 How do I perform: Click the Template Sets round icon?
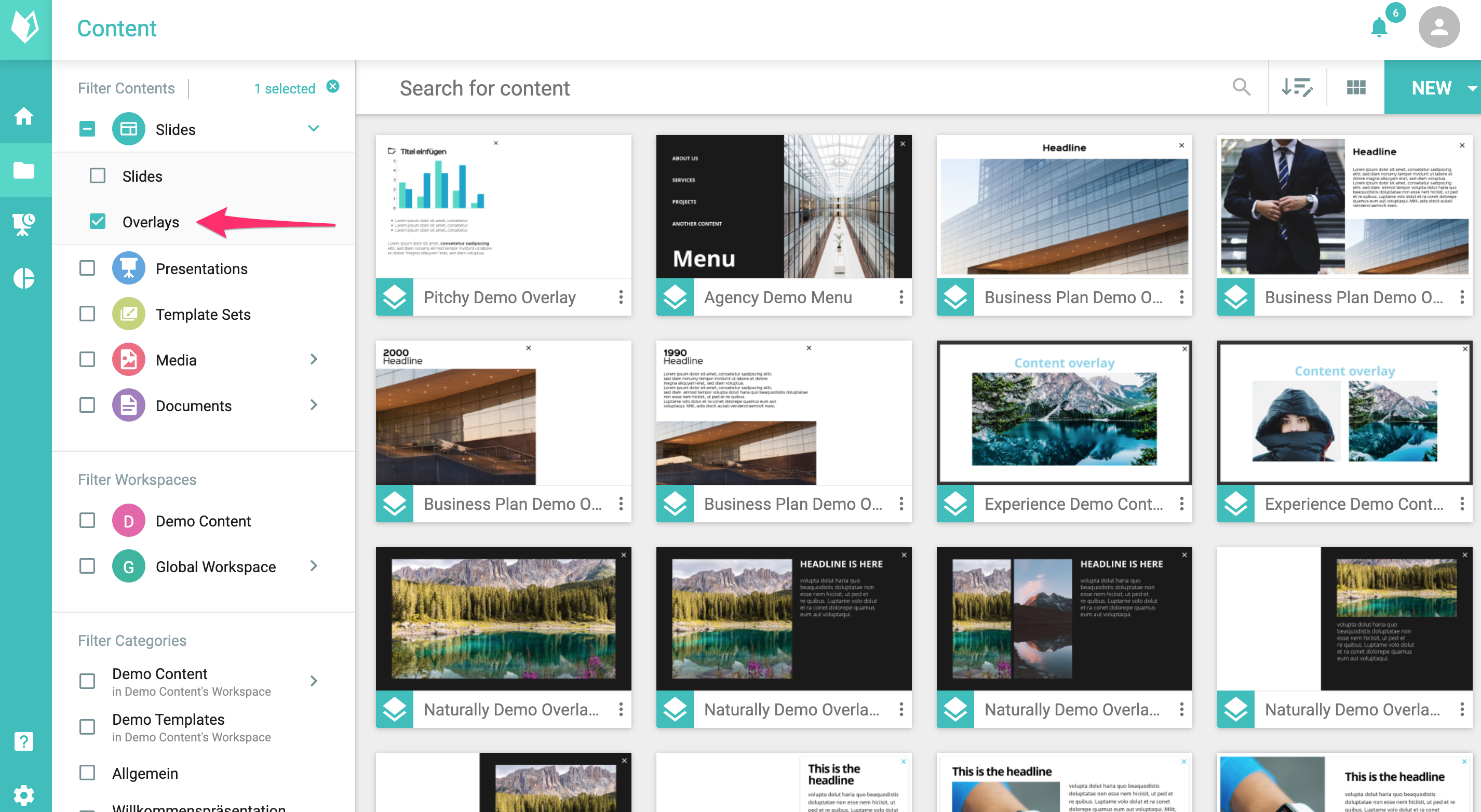(x=129, y=314)
